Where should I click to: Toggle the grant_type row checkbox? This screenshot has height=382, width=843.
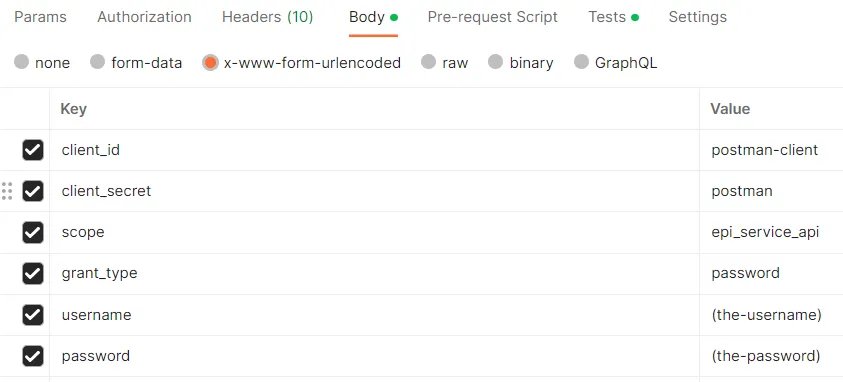(x=33, y=273)
